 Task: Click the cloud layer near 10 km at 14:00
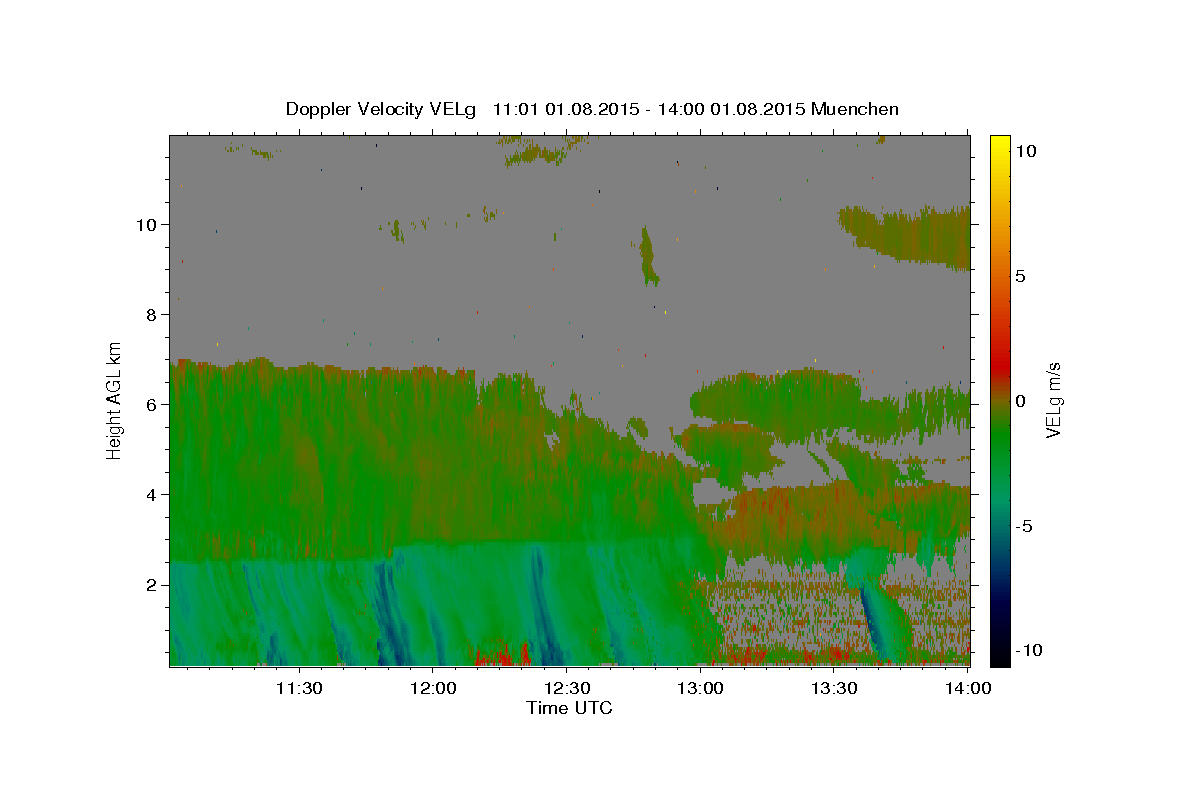tap(915, 237)
